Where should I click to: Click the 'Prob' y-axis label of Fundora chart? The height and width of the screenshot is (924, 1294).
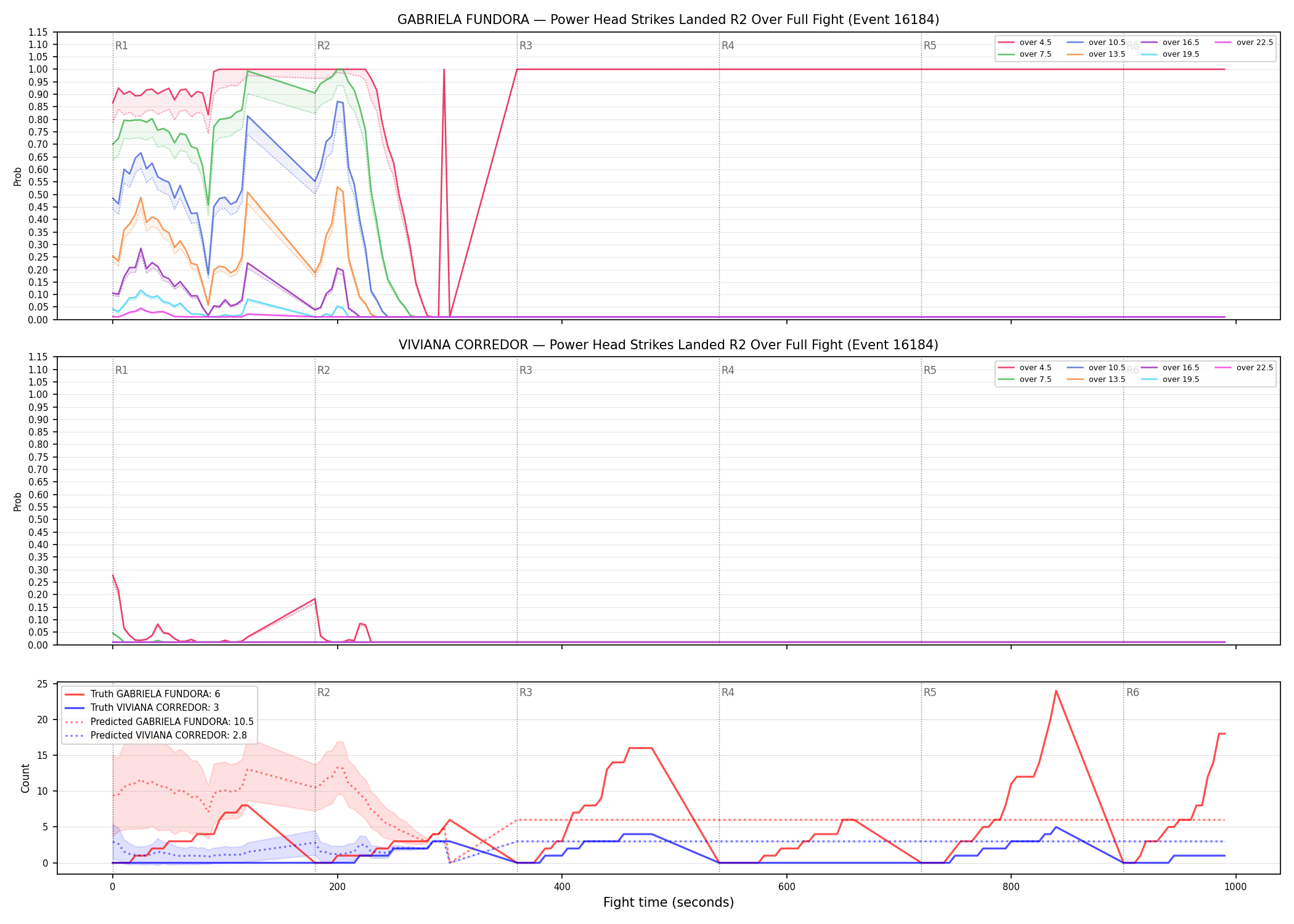[x=18, y=177]
